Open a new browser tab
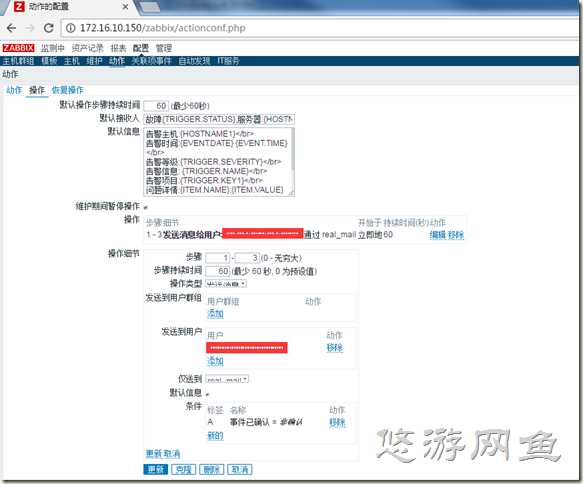 click(149, 6)
